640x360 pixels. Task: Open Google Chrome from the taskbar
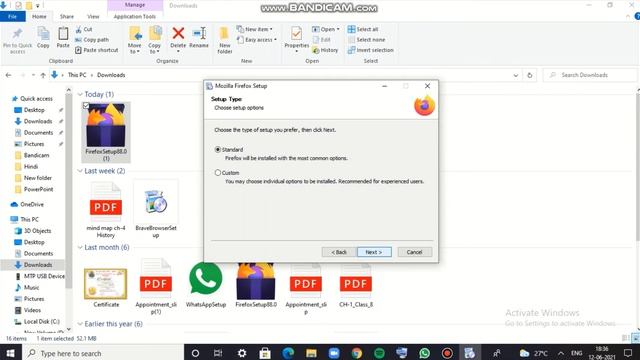pos(357,353)
